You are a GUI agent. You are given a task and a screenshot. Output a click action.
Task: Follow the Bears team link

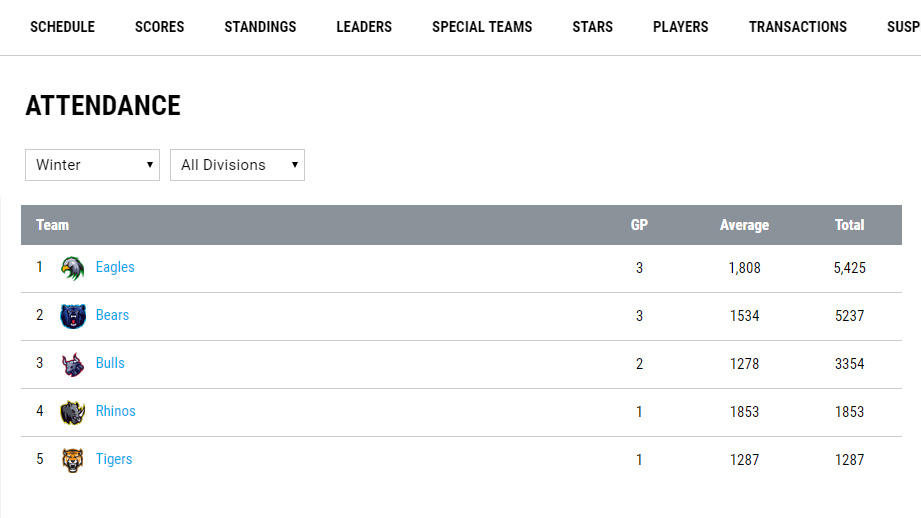112,315
